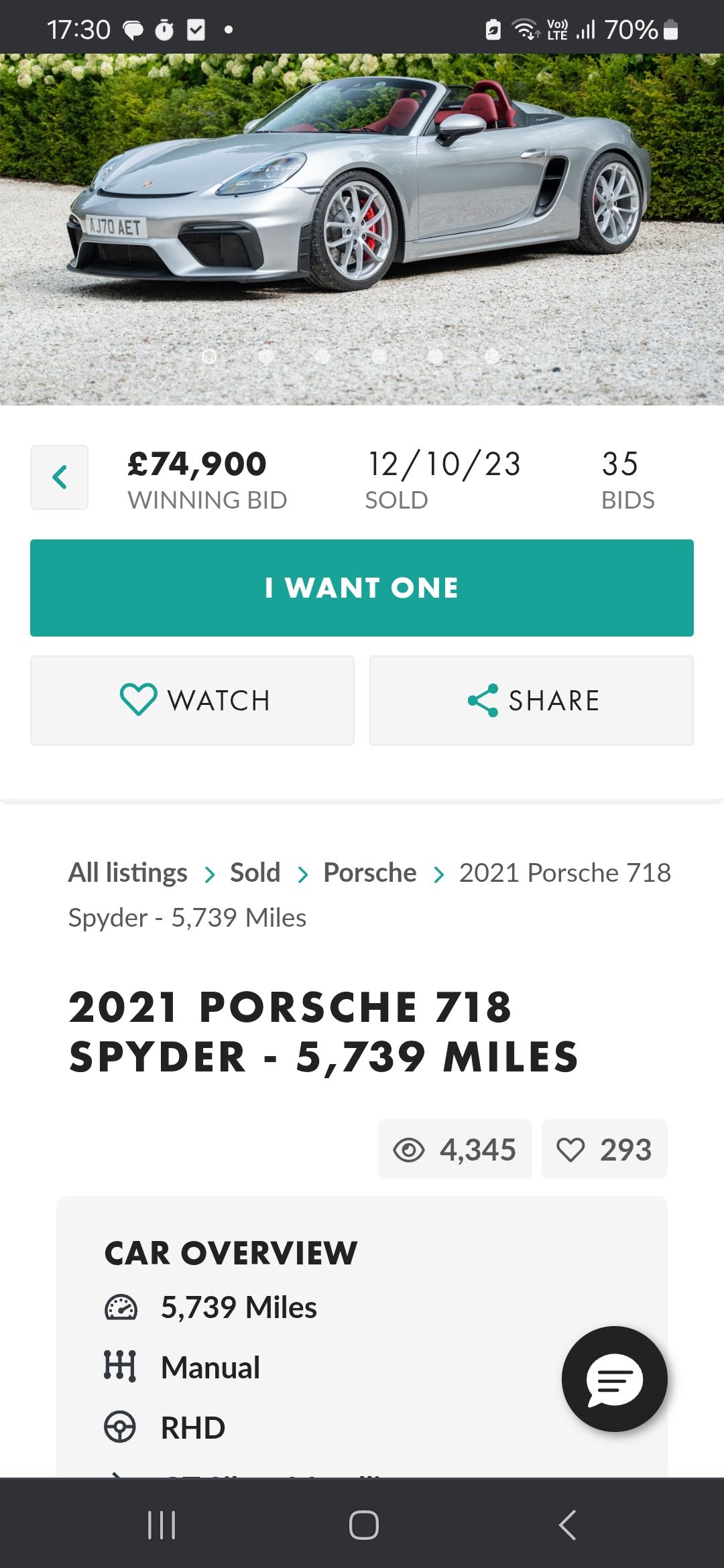Open the live chat bubble
The image size is (724, 1568).
coord(614,1379)
